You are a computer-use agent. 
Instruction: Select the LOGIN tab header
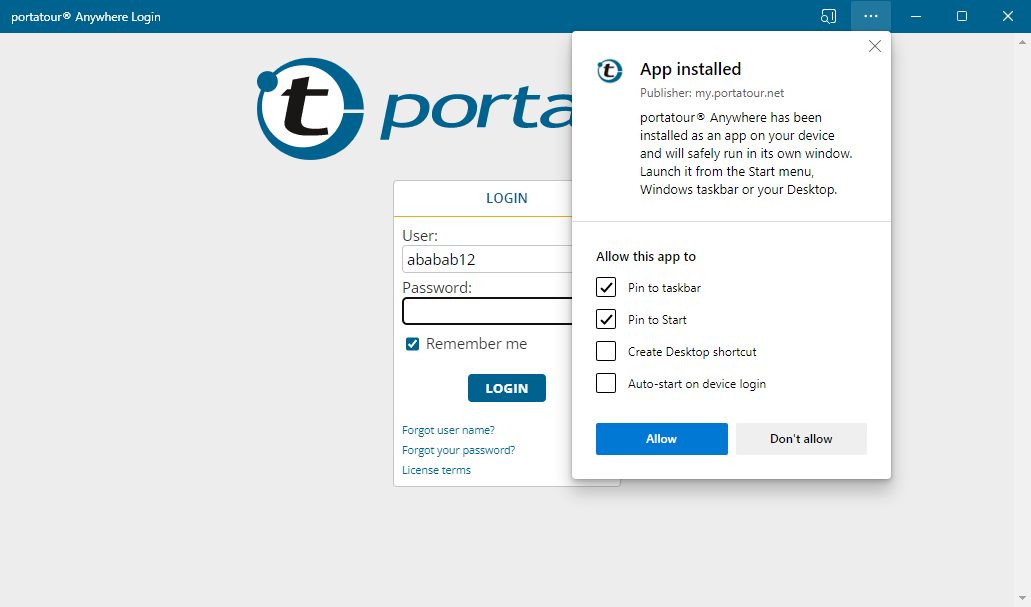point(506,198)
